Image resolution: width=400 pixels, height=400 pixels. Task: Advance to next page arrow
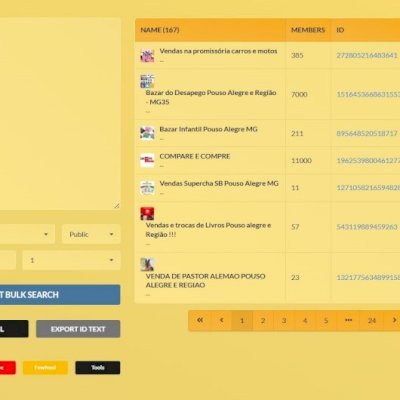coord(393,320)
